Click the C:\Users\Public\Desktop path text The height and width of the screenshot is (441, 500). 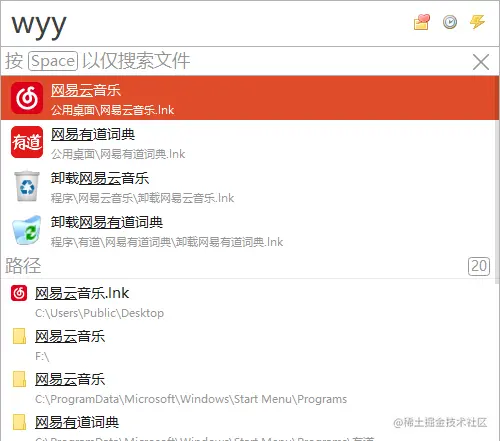(x=99, y=313)
